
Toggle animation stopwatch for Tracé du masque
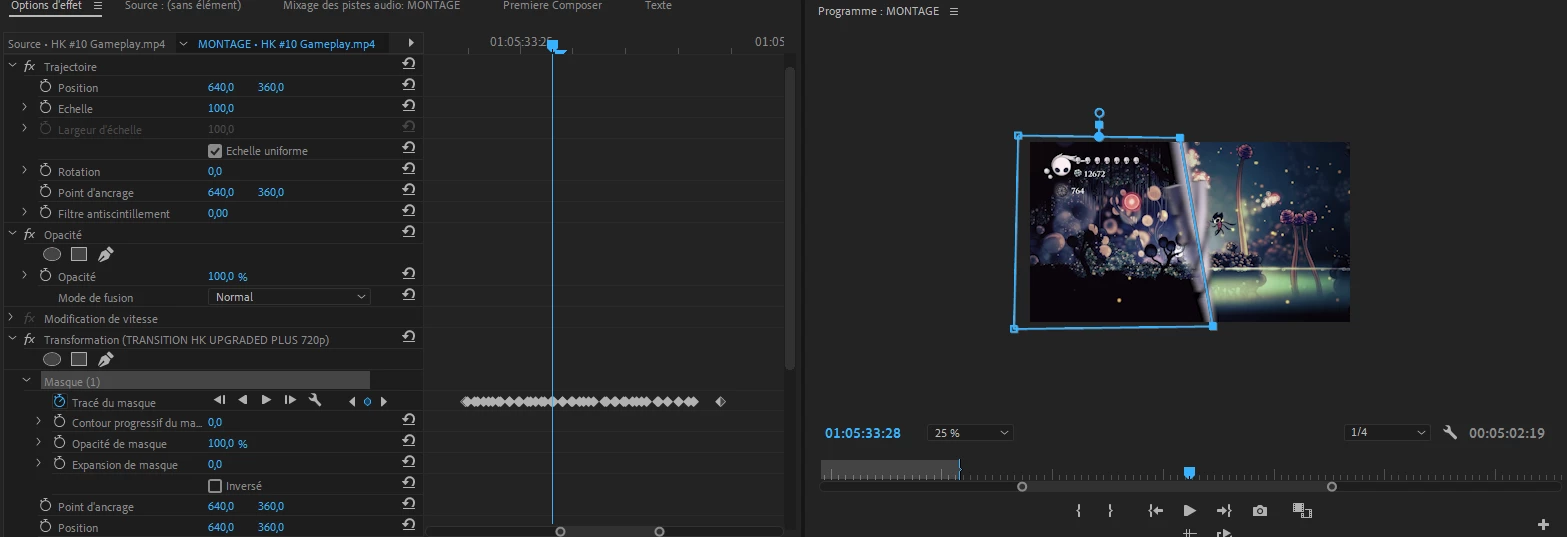[59, 401]
